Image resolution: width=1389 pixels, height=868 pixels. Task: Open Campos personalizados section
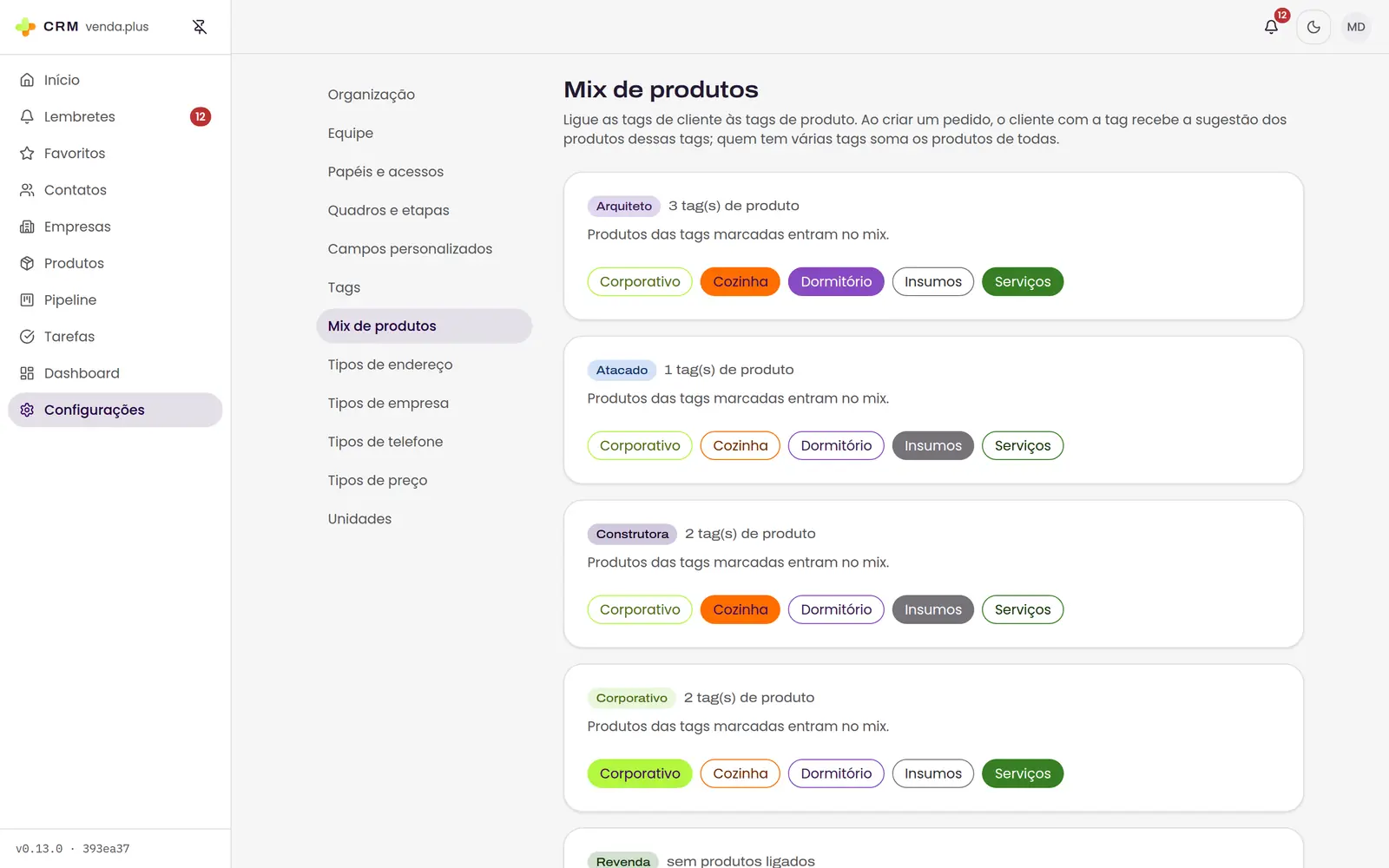[425, 249]
